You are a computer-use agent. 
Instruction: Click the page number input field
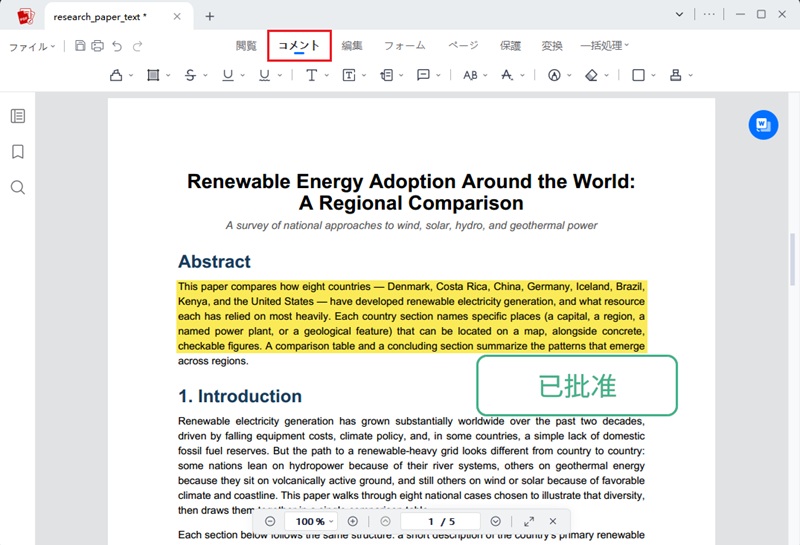(440, 521)
